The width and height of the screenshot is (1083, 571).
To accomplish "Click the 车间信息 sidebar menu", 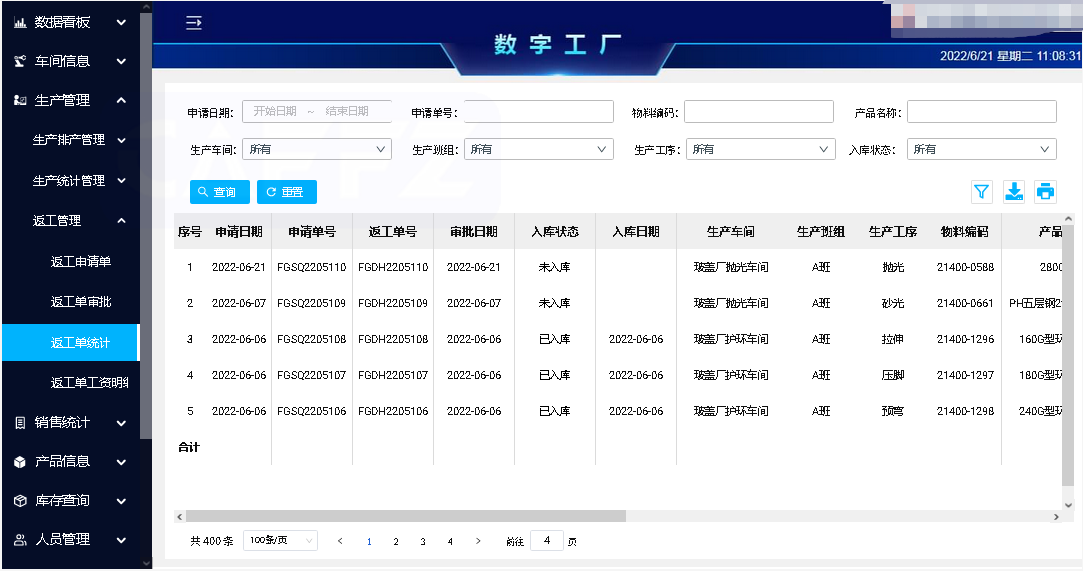I will 70,61.
